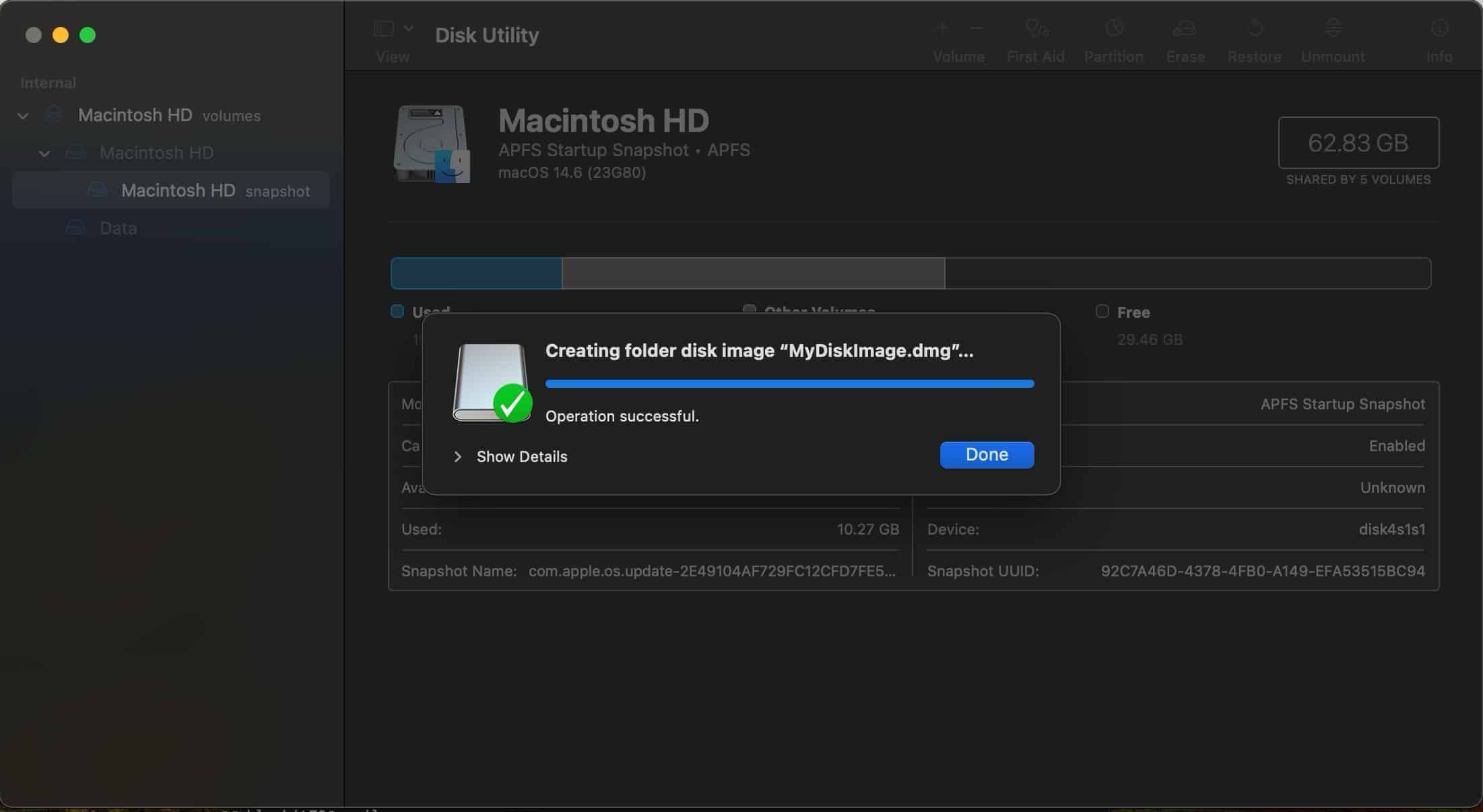
Task: Click the Enabled value in info table
Action: 1397,446
